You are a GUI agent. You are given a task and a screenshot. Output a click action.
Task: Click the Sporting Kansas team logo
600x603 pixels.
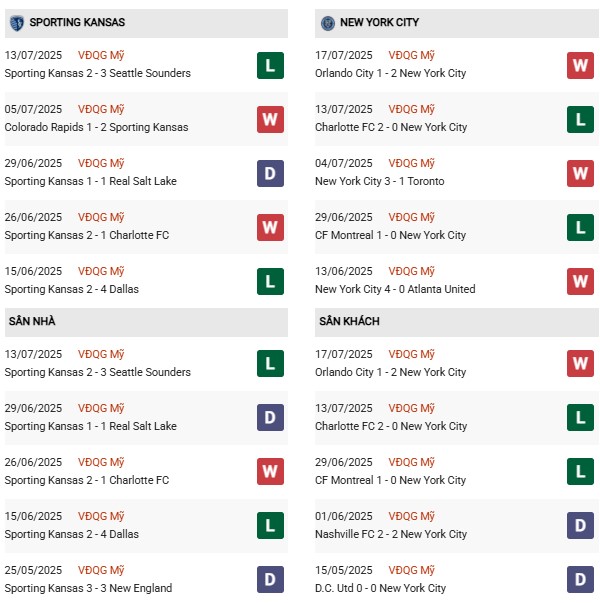(x=16, y=22)
